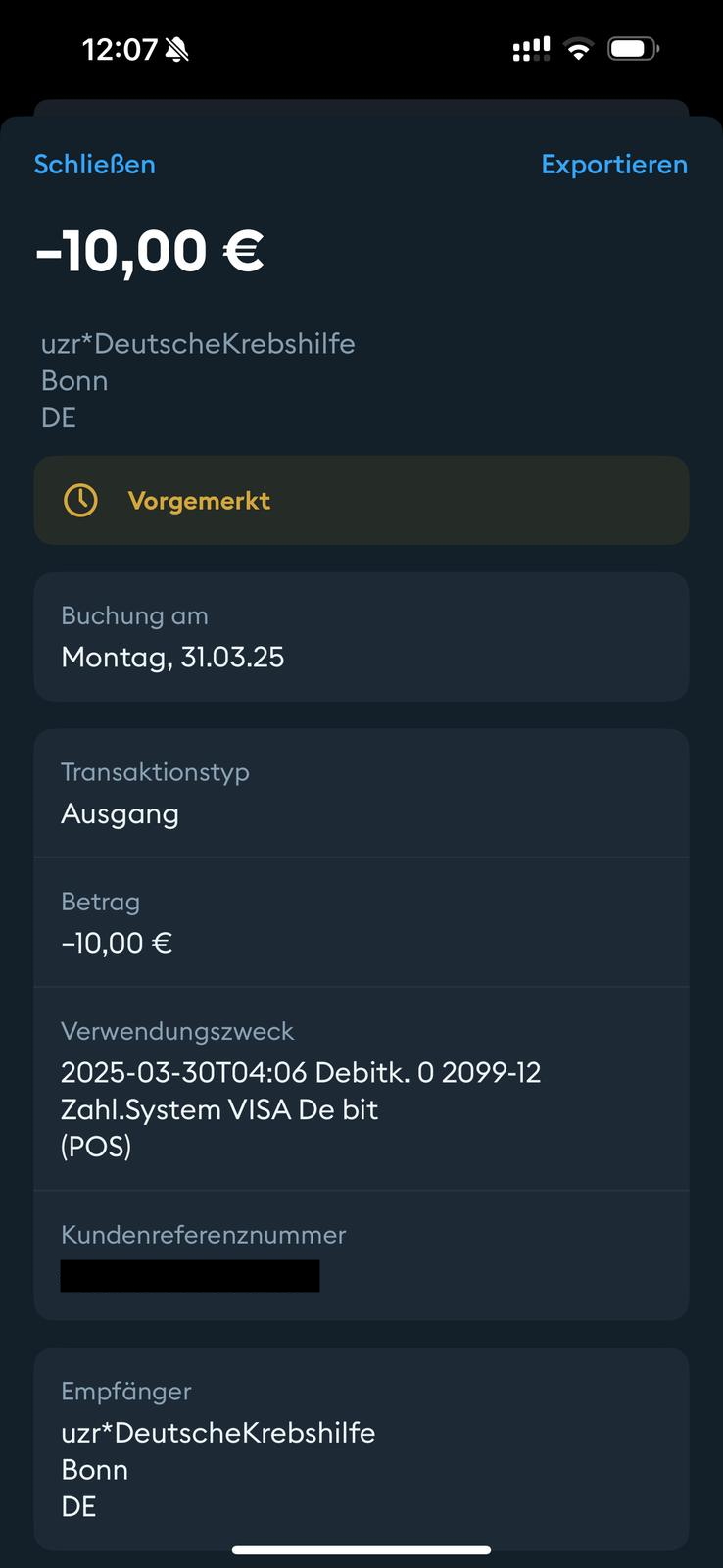Tap the home indicator bar

point(361,1550)
